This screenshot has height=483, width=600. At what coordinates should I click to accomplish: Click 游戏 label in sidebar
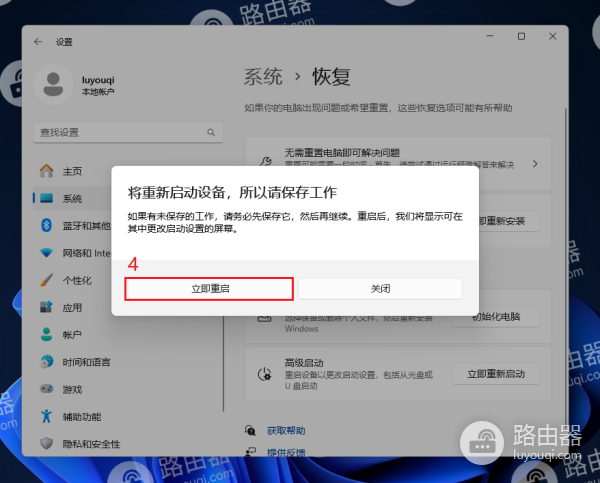click(x=72, y=390)
